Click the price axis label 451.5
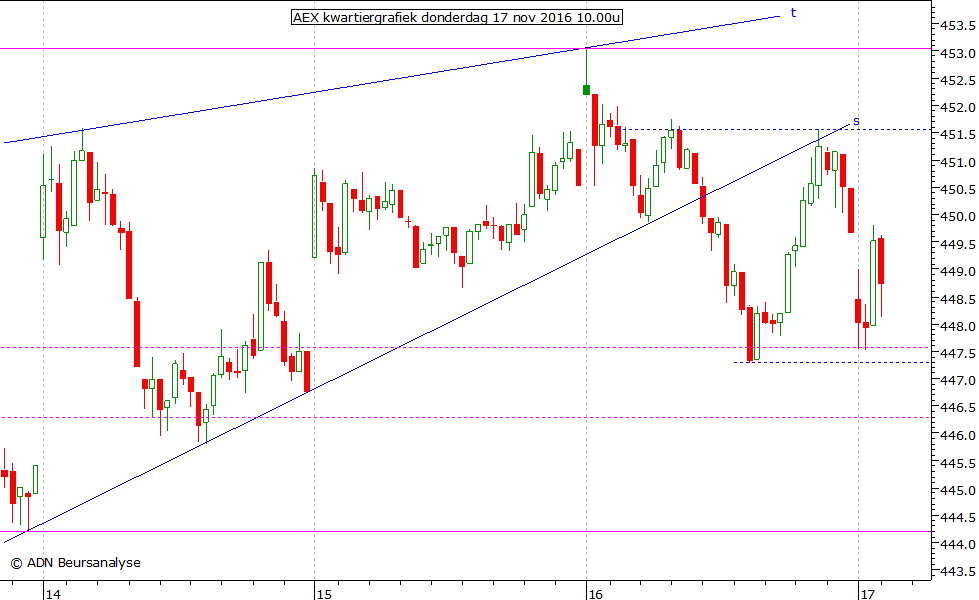This screenshot has width=979, height=600. point(958,135)
